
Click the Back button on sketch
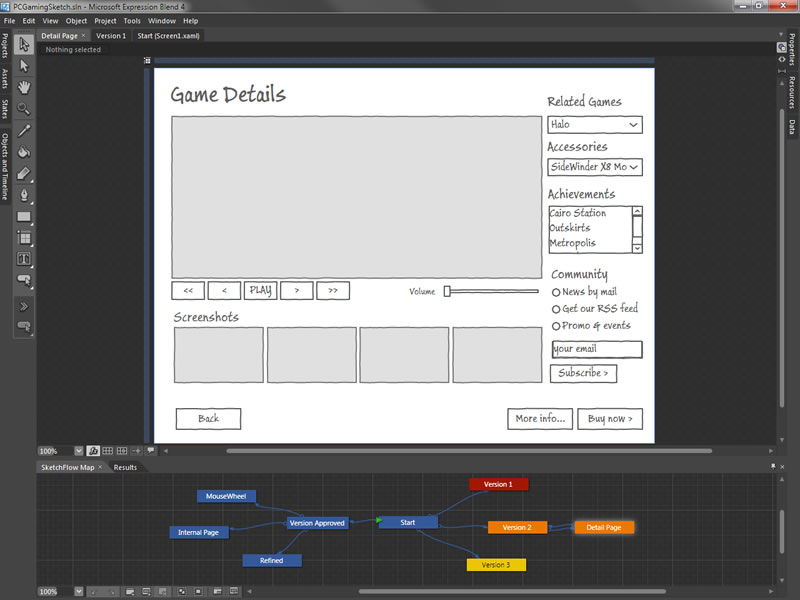[208, 419]
